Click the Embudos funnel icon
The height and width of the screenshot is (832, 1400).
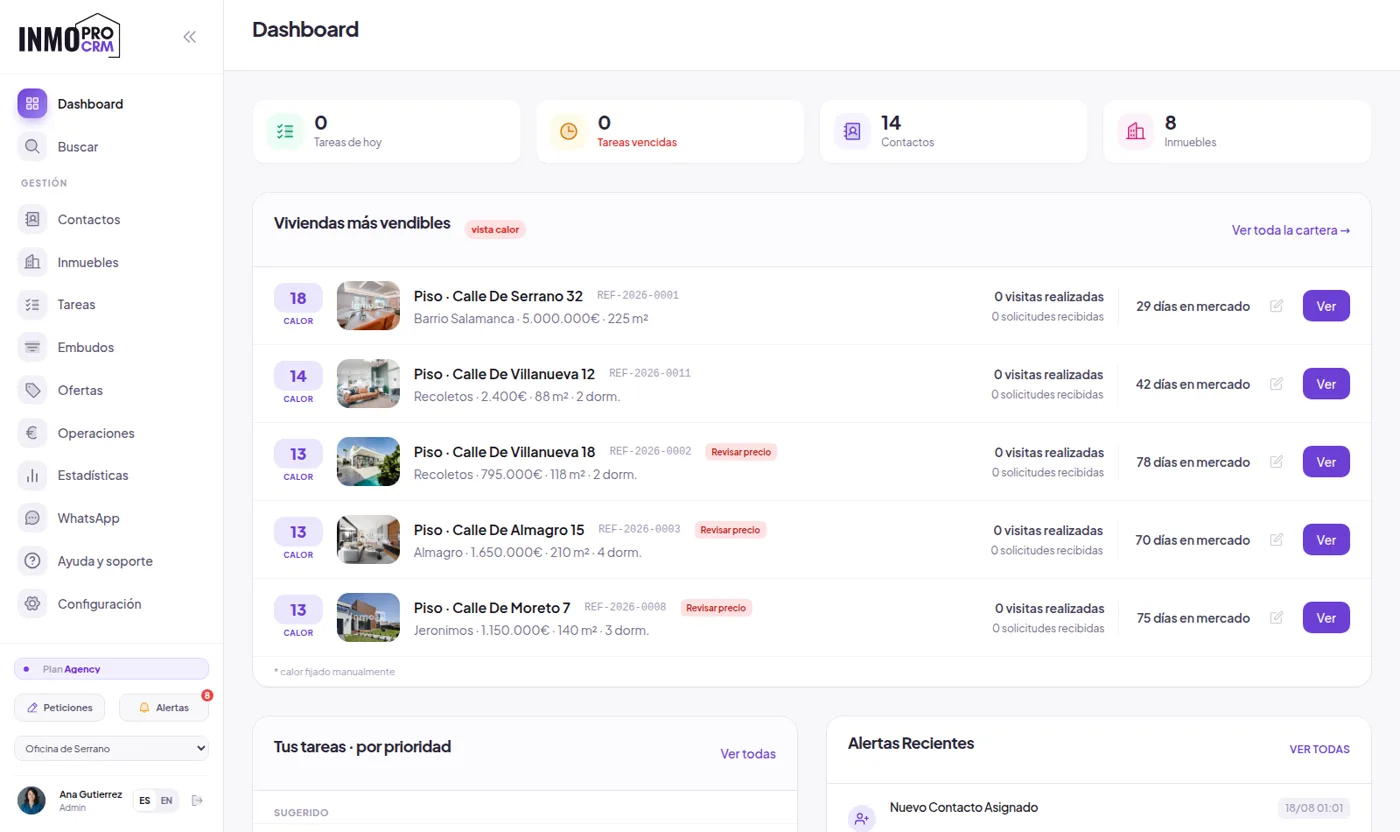pos(32,348)
